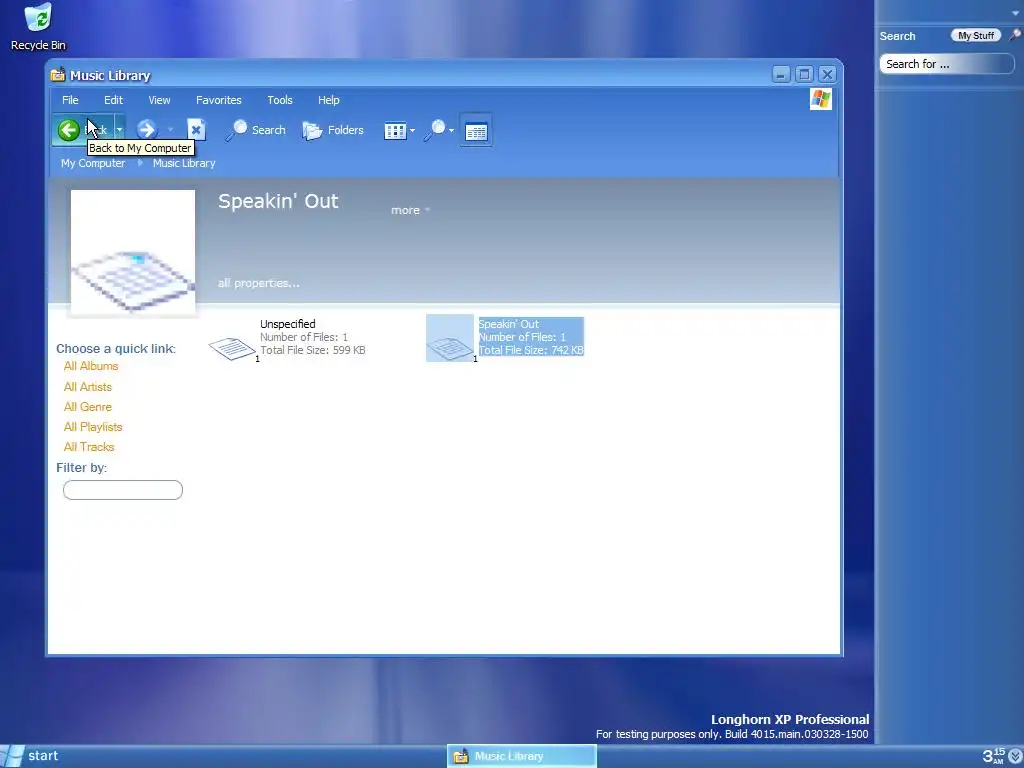Click the My Stuff button in sidebar
The image size is (1024, 768).
976,36
